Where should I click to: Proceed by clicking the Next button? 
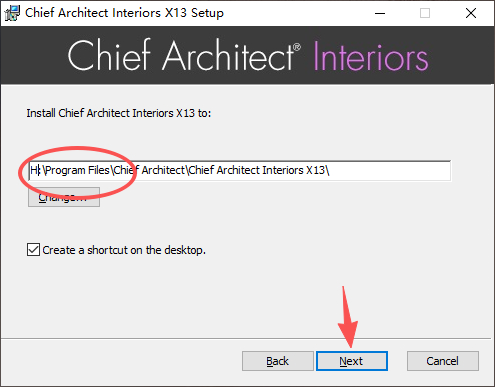pyautogui.click(x=352, y=361)
